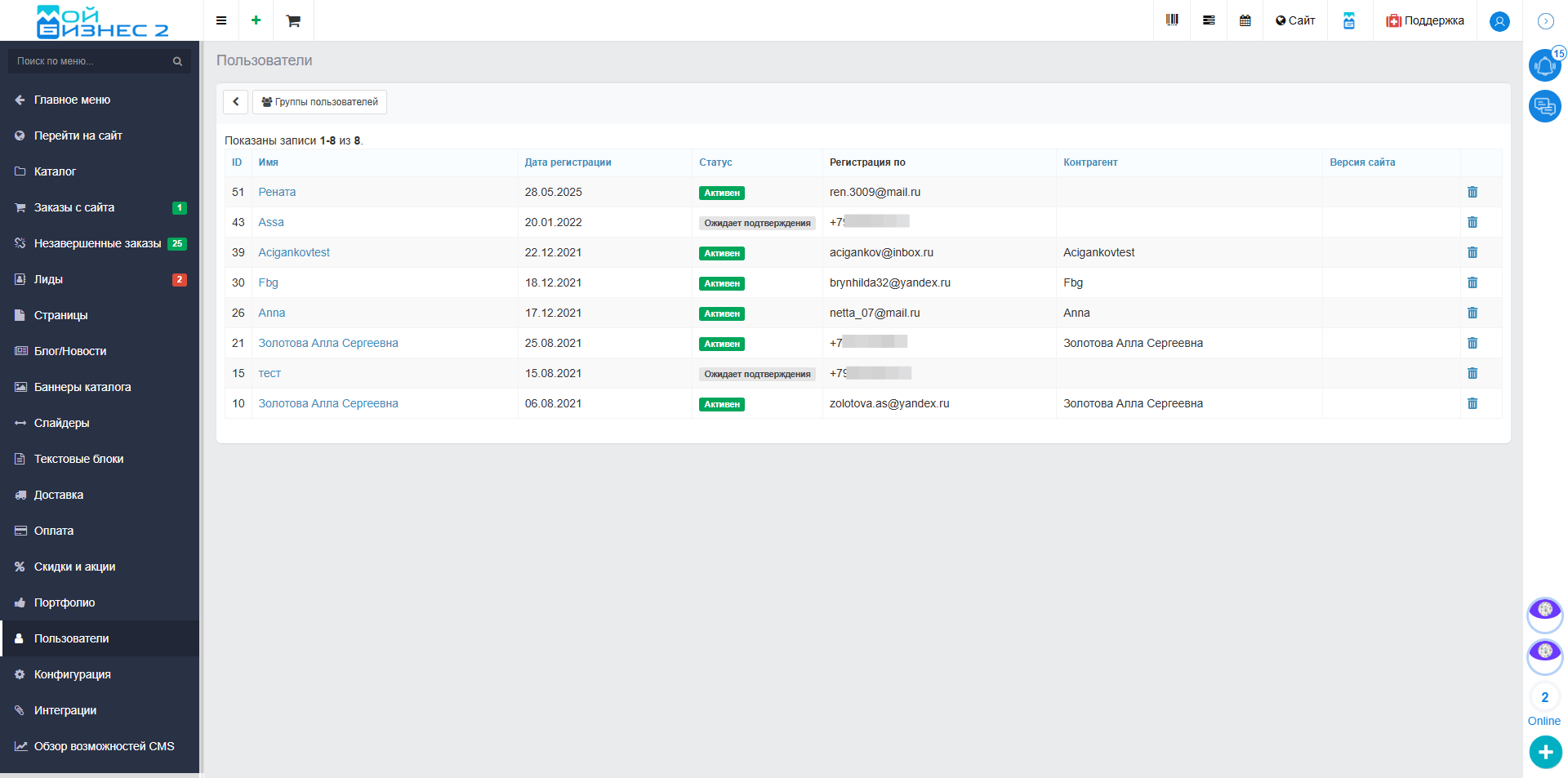1568x778 pixels.
Task: Open the chat messages round icon
Action: click(x=1545, y=106)
